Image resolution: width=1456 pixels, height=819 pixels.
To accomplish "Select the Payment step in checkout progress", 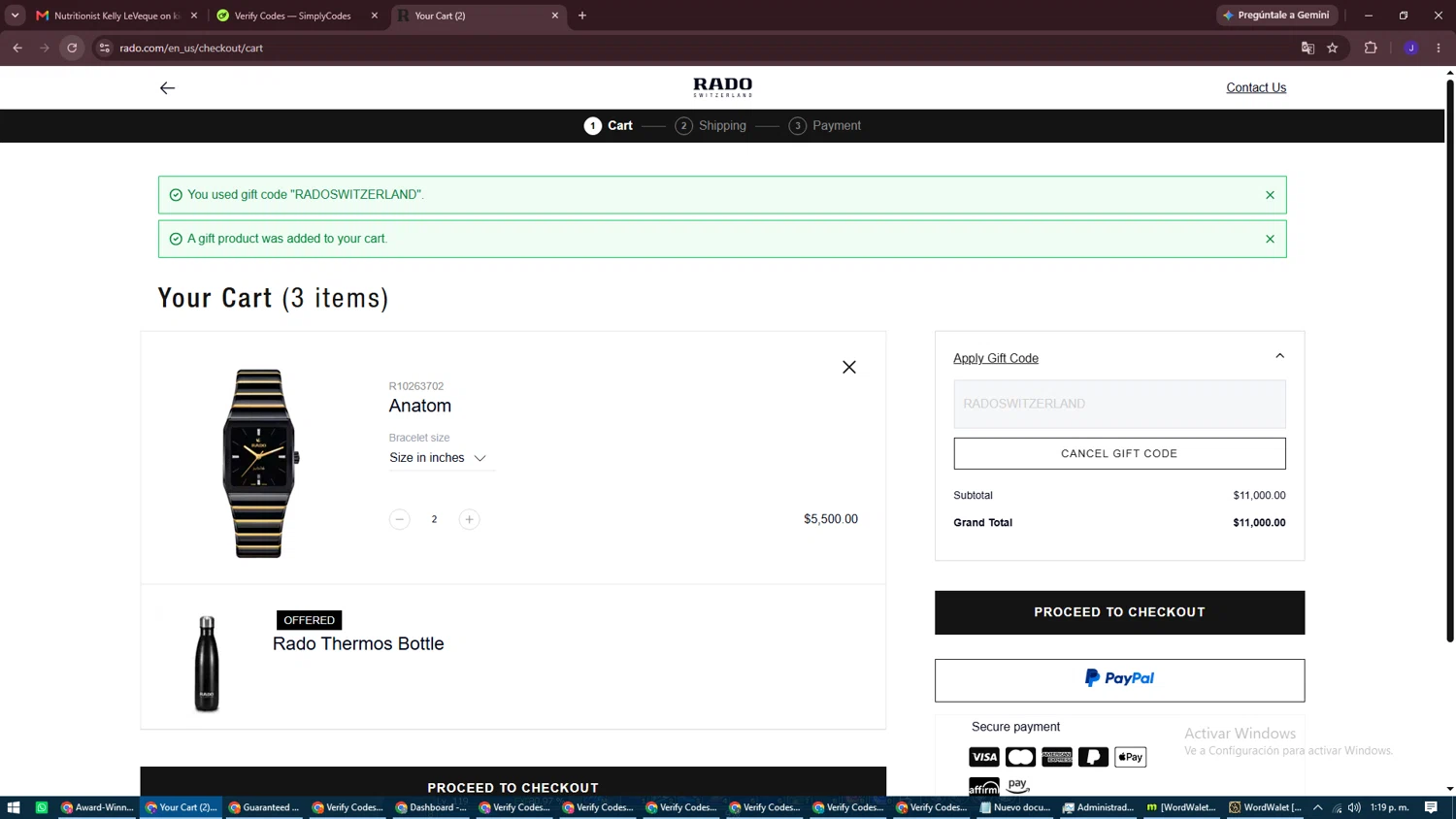I will [x=825, y=126].
